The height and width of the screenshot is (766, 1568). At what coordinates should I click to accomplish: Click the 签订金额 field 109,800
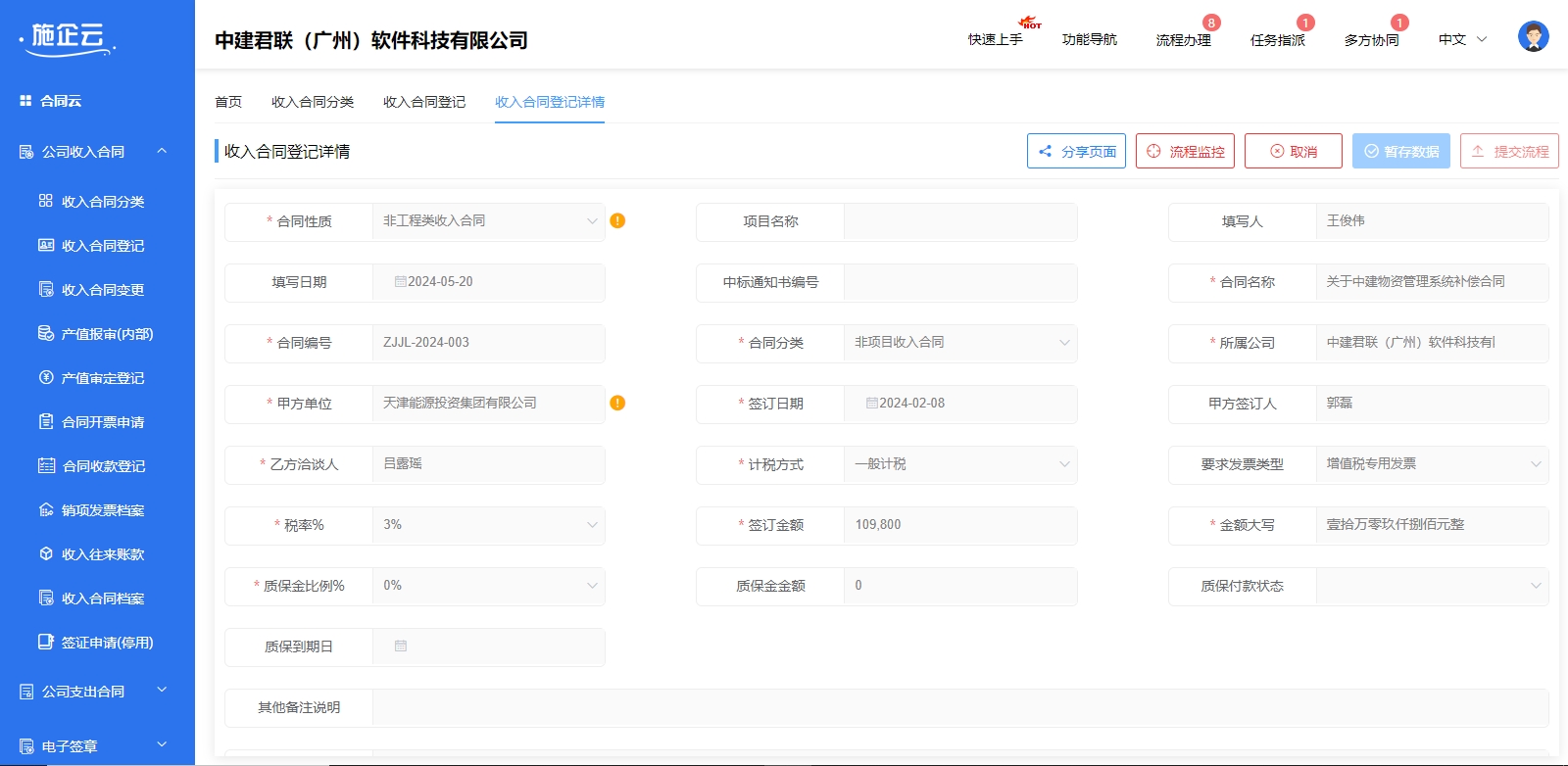[x=960, y=525]
